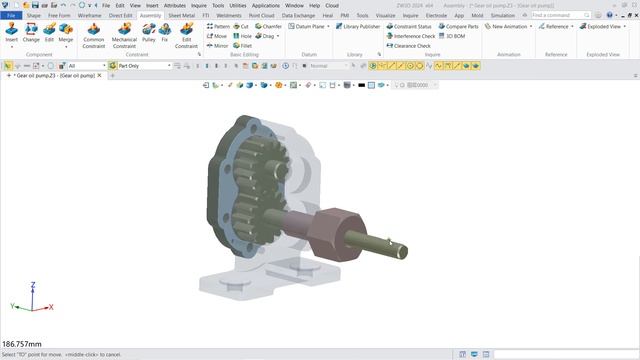
Task: Toggle the circle-center snap filter button
Action: point(410,66)
